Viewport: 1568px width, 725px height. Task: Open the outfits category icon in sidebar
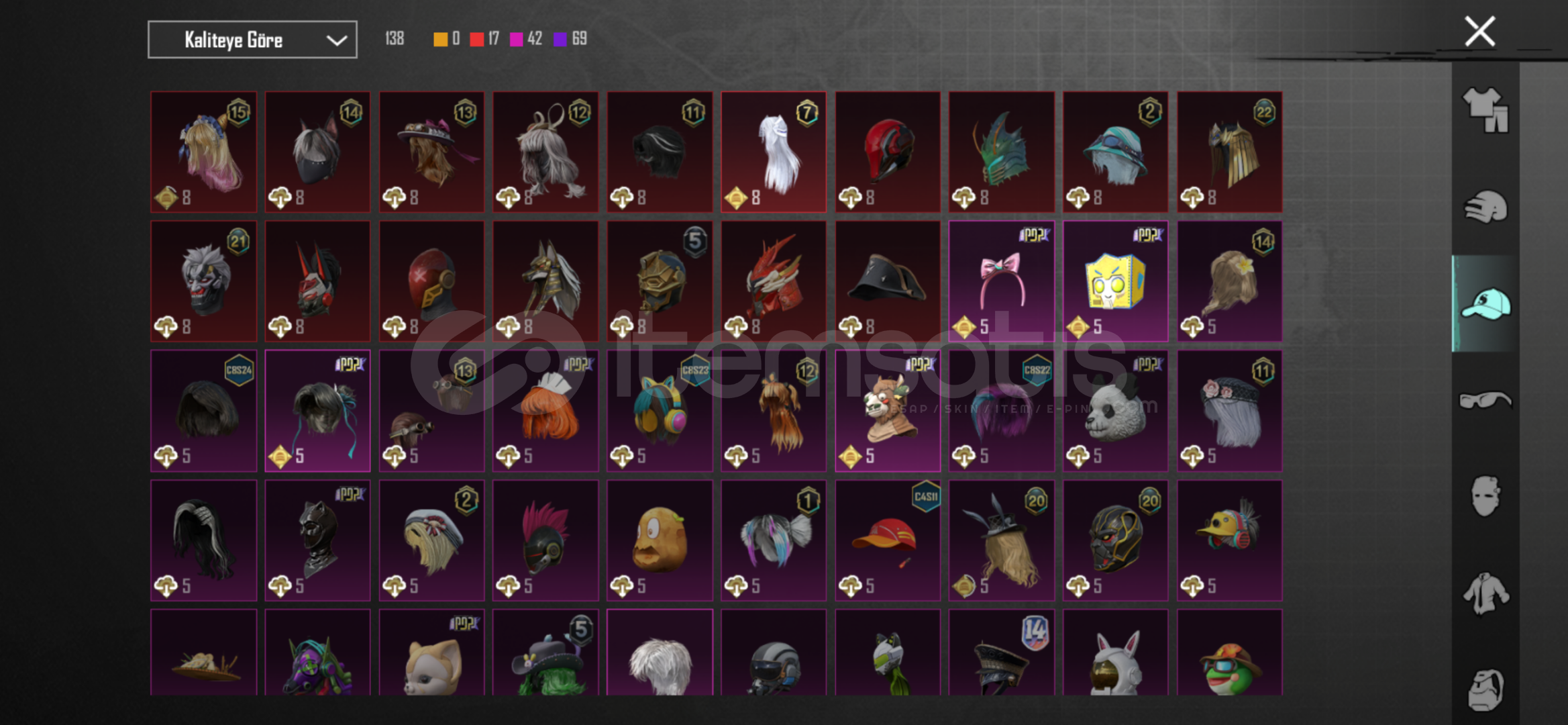click(x=1485, y=109)
